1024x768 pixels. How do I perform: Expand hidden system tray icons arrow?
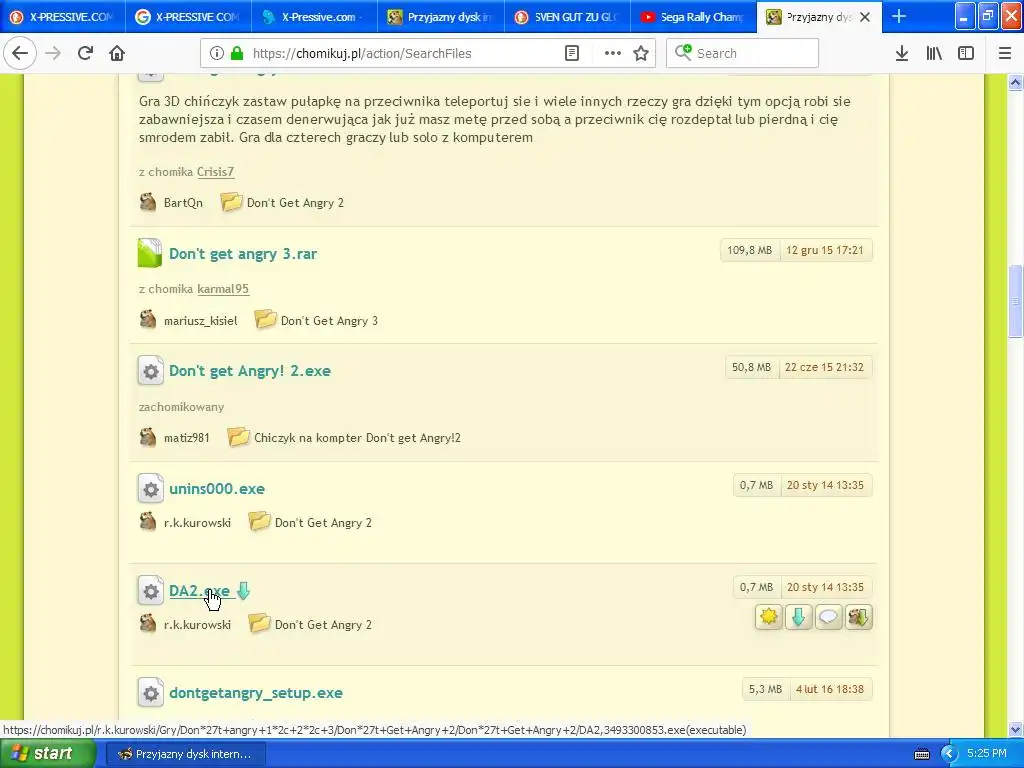(949, 754)
